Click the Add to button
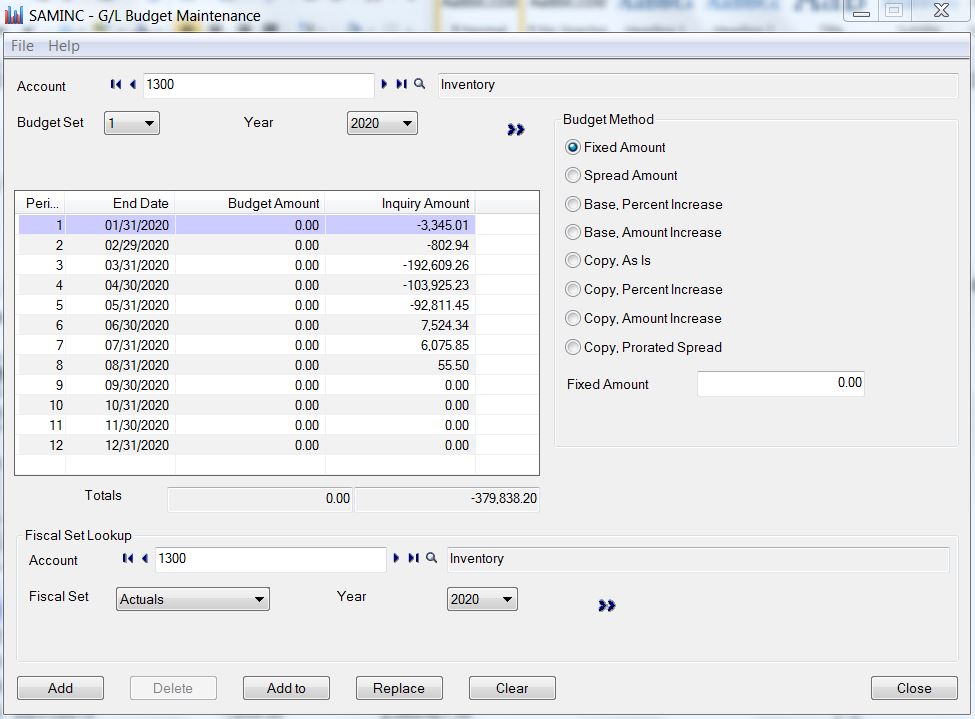975x719 pixels. [x=286, y=688]
